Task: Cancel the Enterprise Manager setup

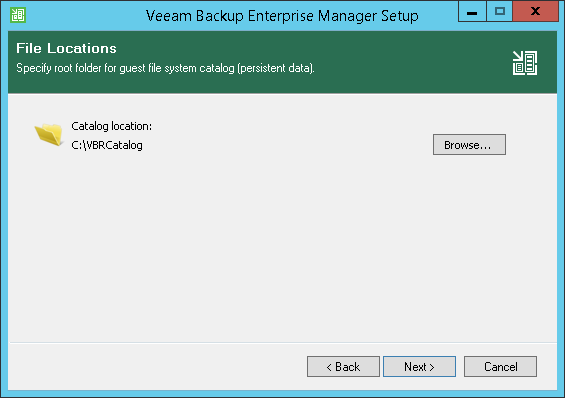Action: (500, 367)
